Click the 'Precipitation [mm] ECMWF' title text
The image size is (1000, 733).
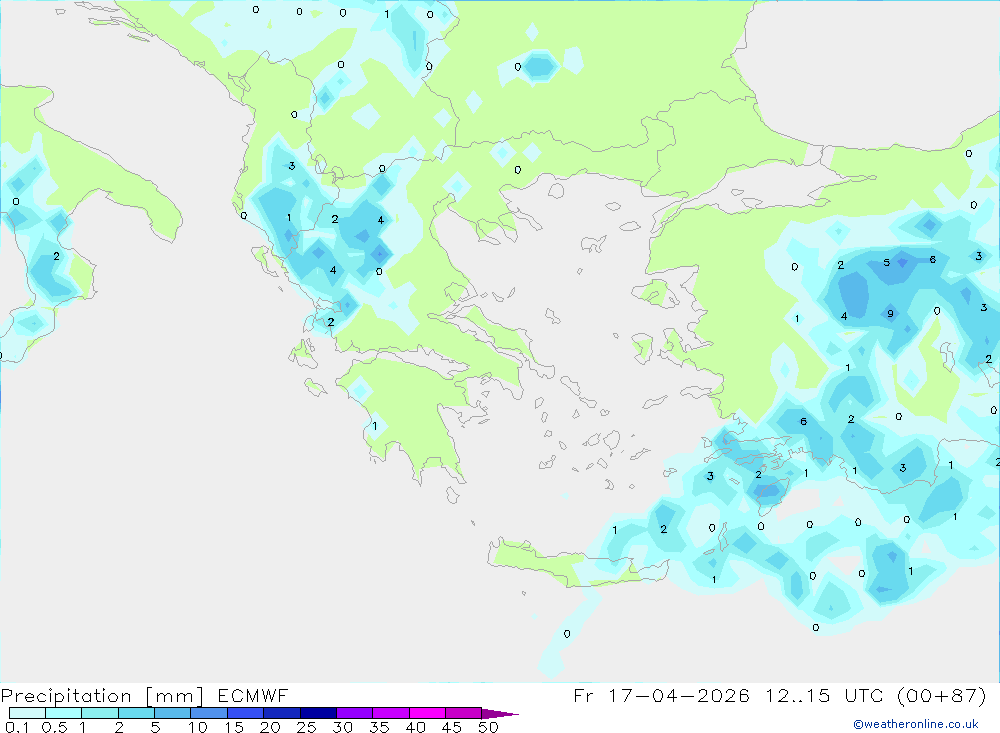(x=145, y=695)
